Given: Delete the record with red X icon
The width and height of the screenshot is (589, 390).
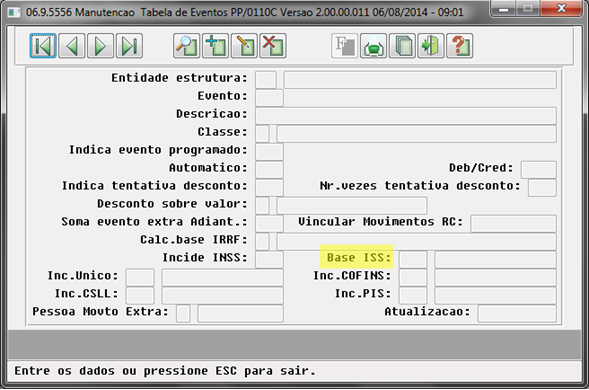Looking at the screenshot, I should click(273, 46).
